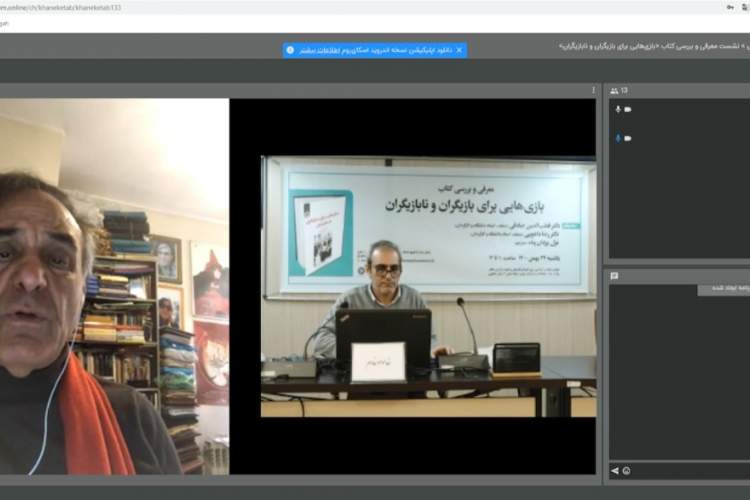This screenshot has width=750, height=500.
Task: Open the emoji picker in chat
Action: [626, 470]
